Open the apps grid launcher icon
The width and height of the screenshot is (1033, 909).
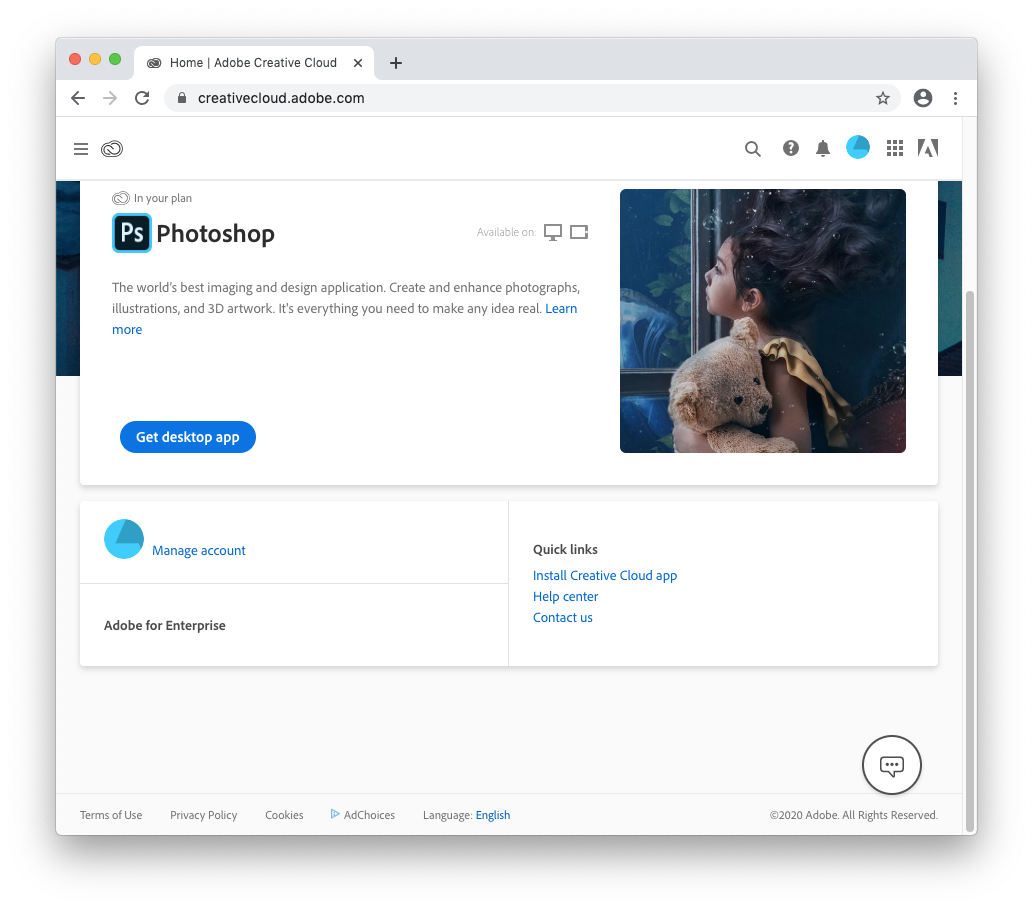click(x=895, y=148)
